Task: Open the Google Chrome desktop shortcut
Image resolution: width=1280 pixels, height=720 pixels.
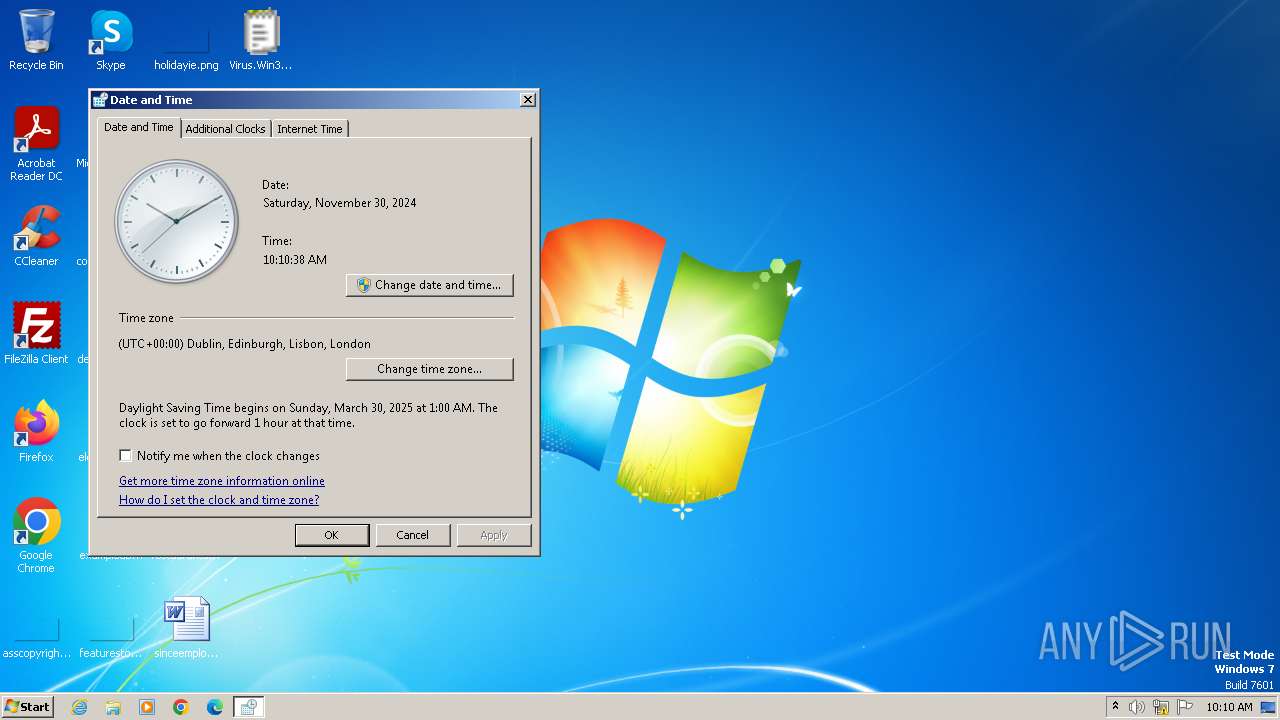Action: click(36, 535)
